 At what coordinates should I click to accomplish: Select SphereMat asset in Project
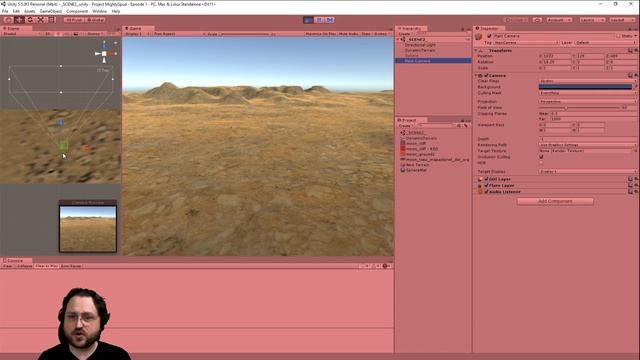(416, 170)
